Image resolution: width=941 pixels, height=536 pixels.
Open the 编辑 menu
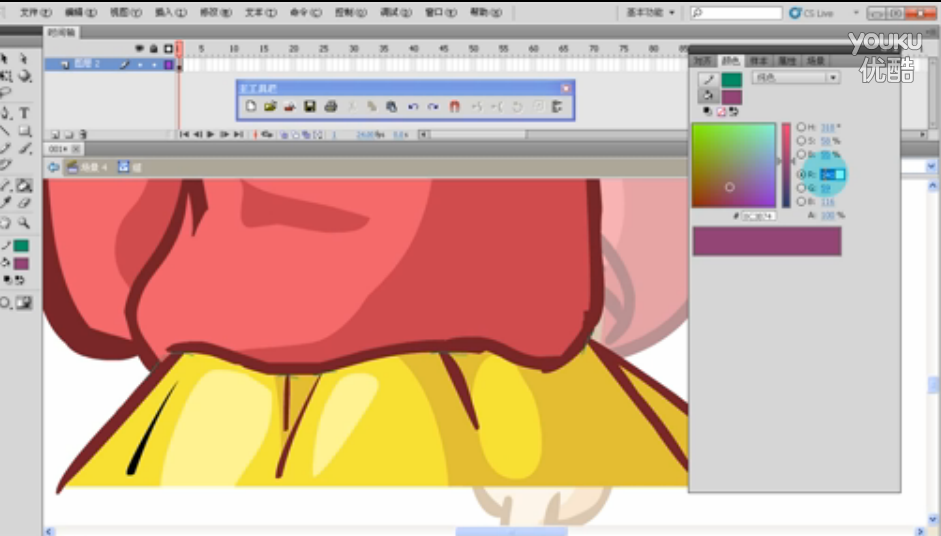click(x=80, y=12)
